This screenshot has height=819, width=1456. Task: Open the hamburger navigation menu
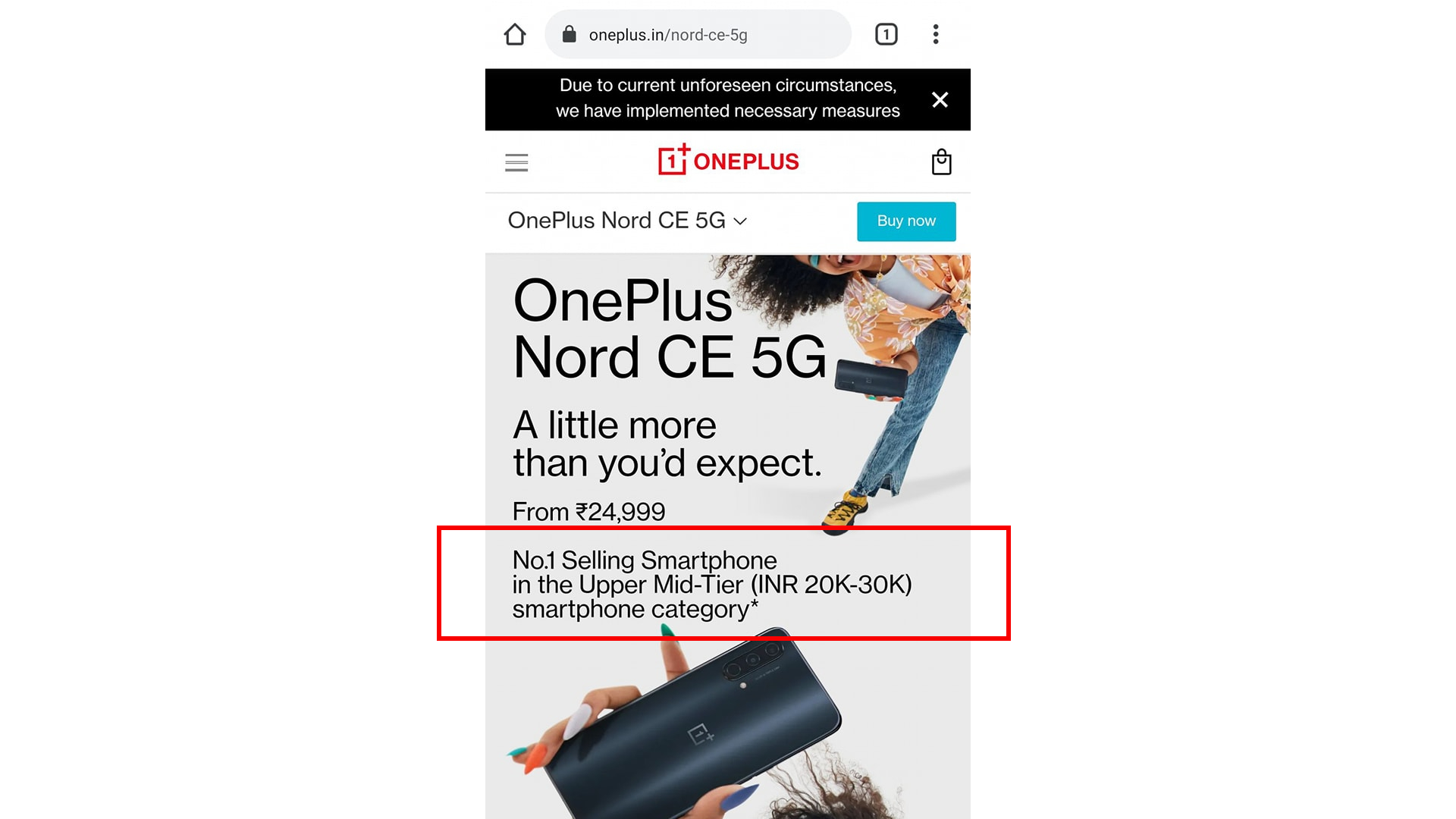[516, 162]
